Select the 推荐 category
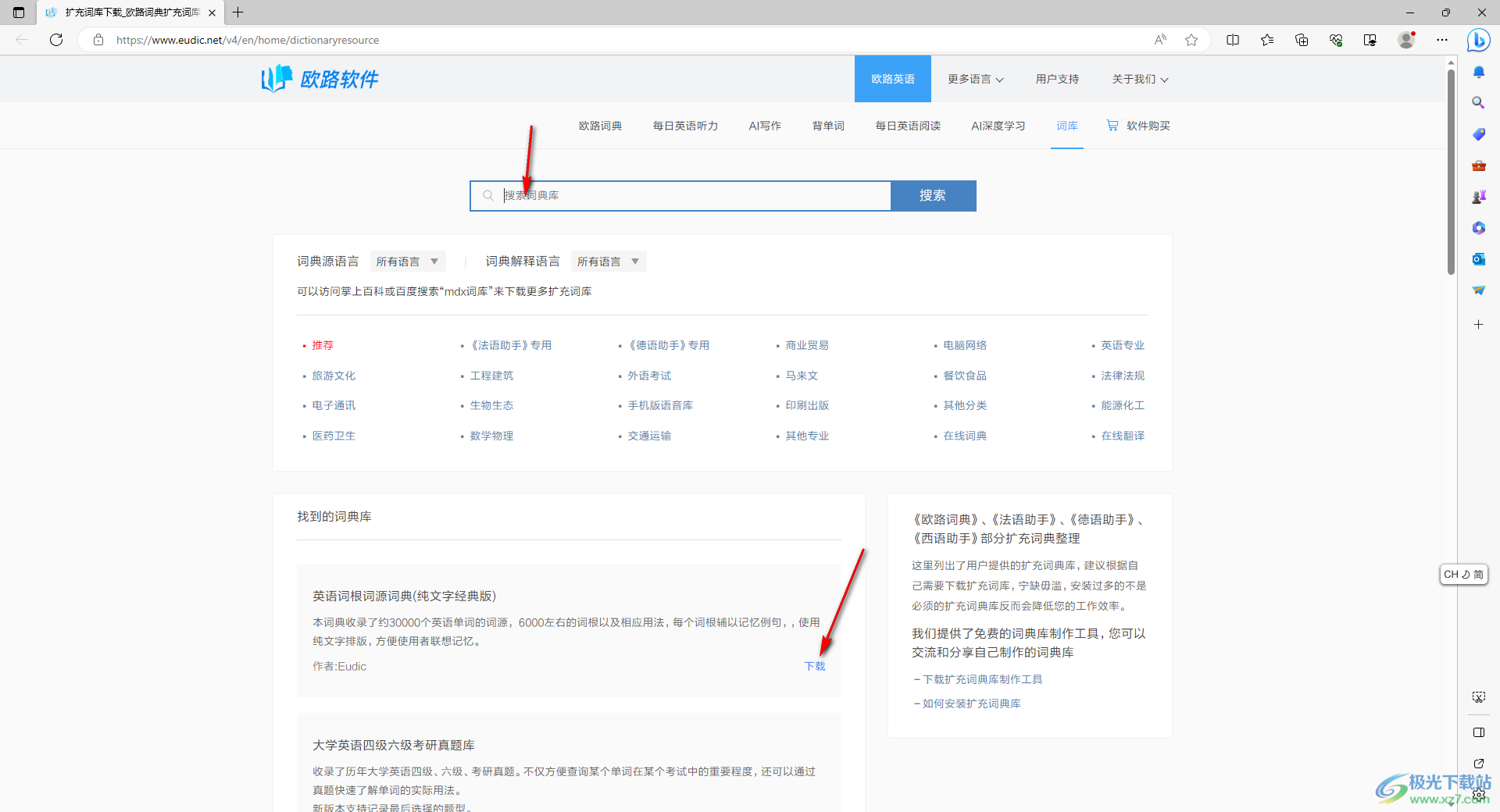The image size is (1500, 812). point(323,345)
